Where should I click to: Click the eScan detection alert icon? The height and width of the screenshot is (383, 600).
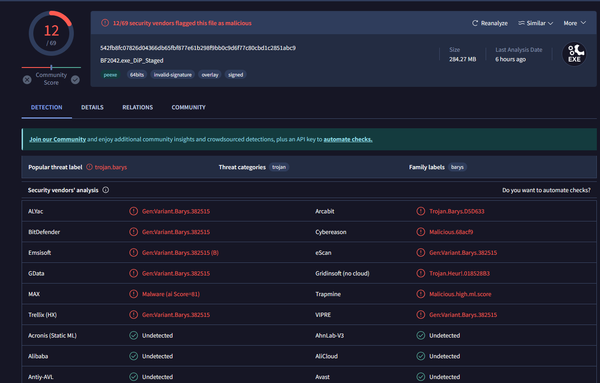pyautogui.click(x=421, y=253)
